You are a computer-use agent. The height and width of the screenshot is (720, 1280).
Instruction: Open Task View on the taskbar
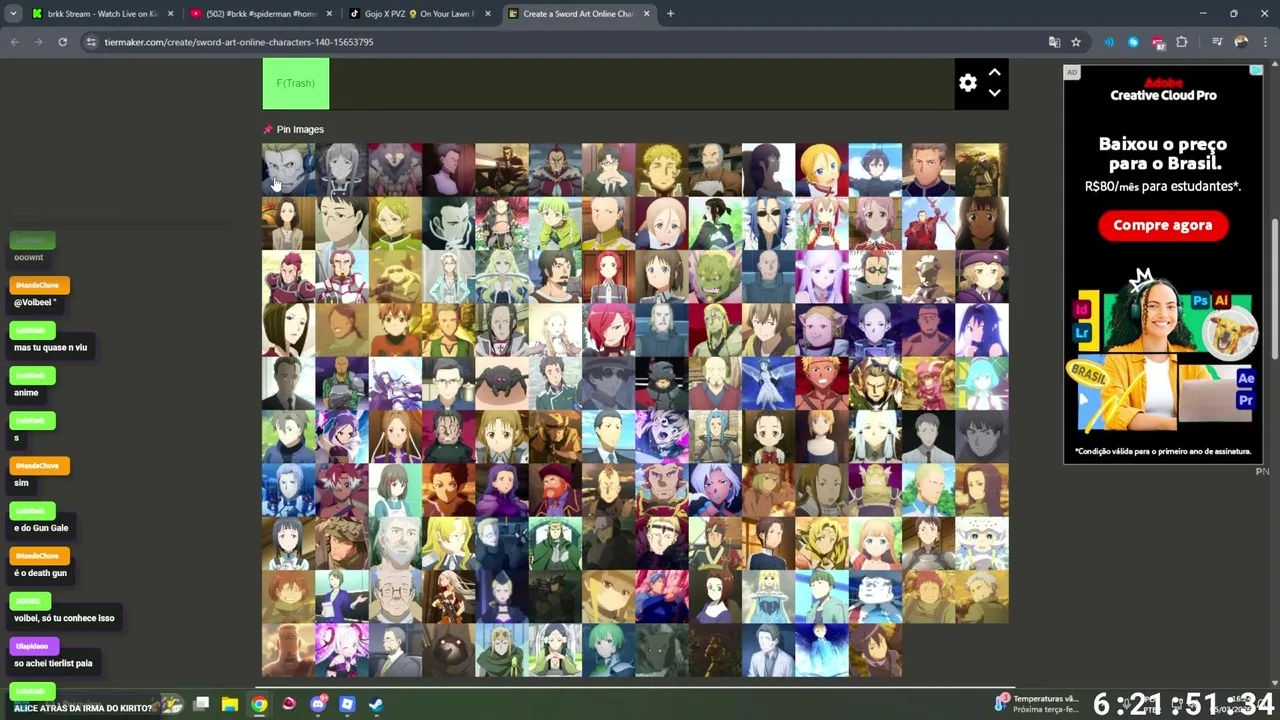[x=201, y=704]
